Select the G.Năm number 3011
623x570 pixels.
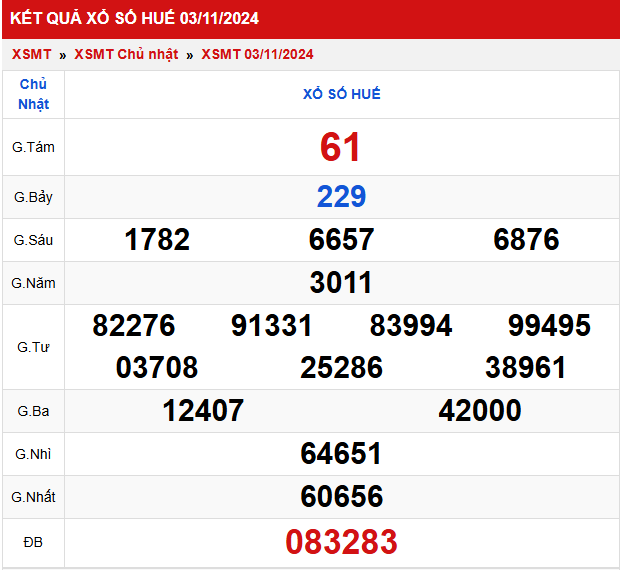pyautogui.click(x=341, y=283)
